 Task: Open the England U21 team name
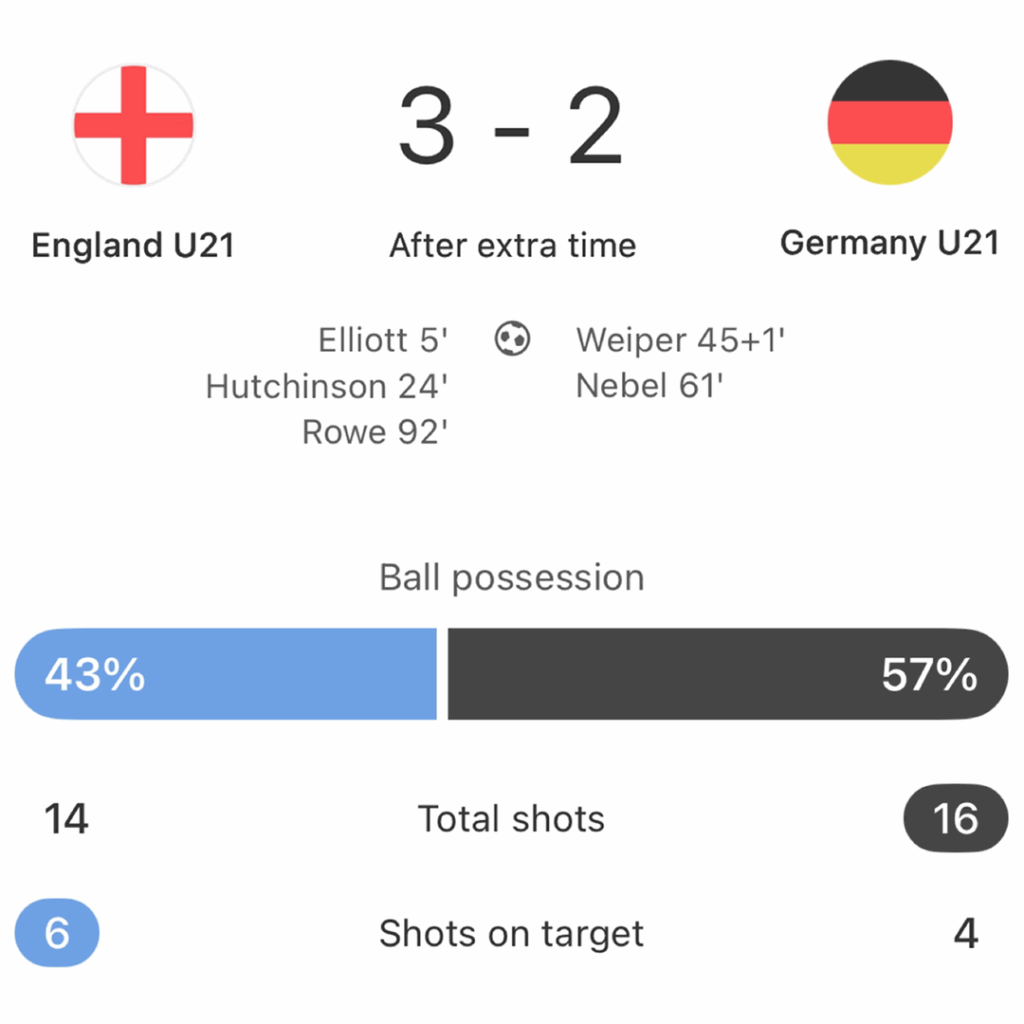(133, 246)
